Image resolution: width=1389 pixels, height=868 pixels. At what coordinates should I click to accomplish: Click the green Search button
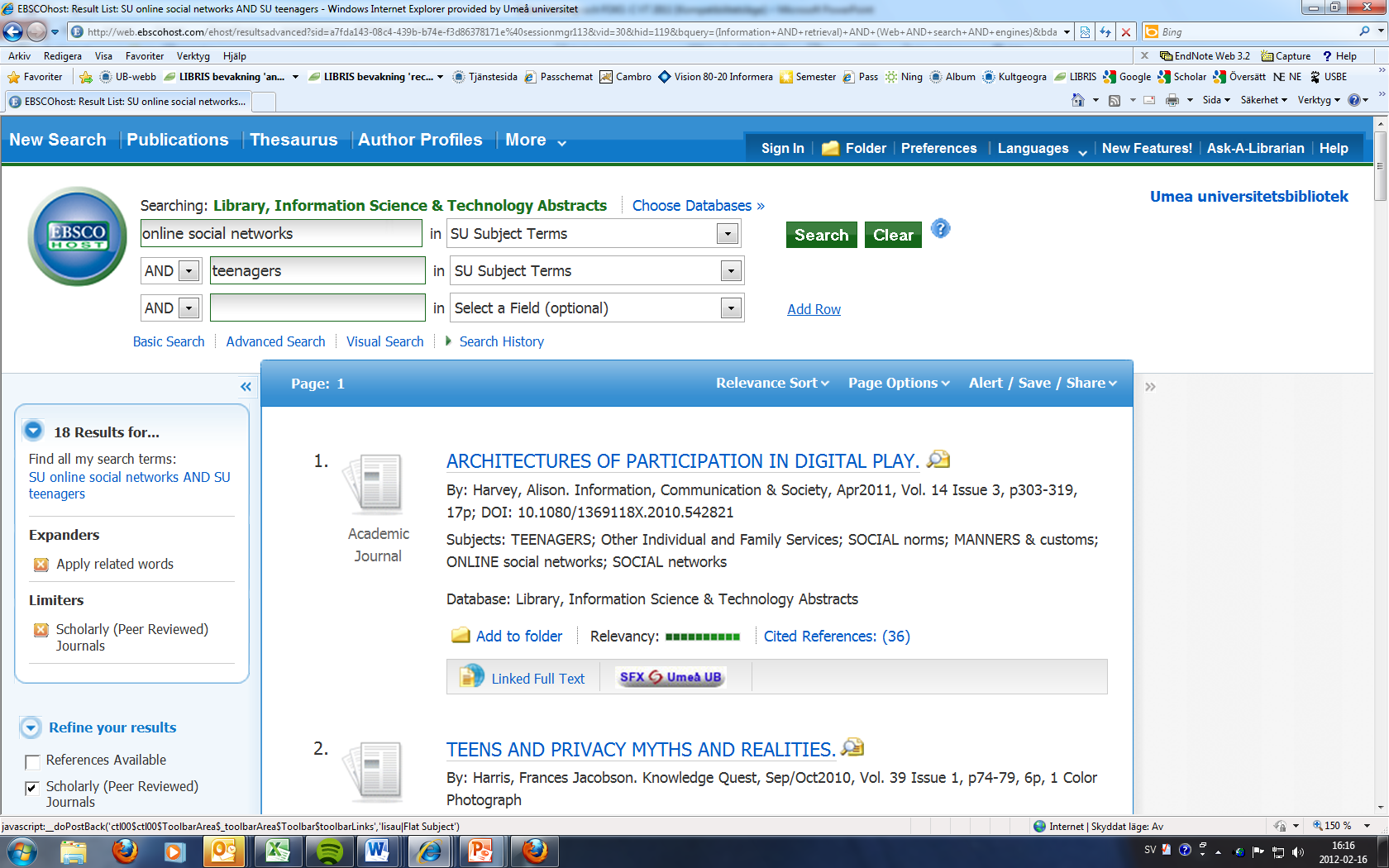(821, 235)
